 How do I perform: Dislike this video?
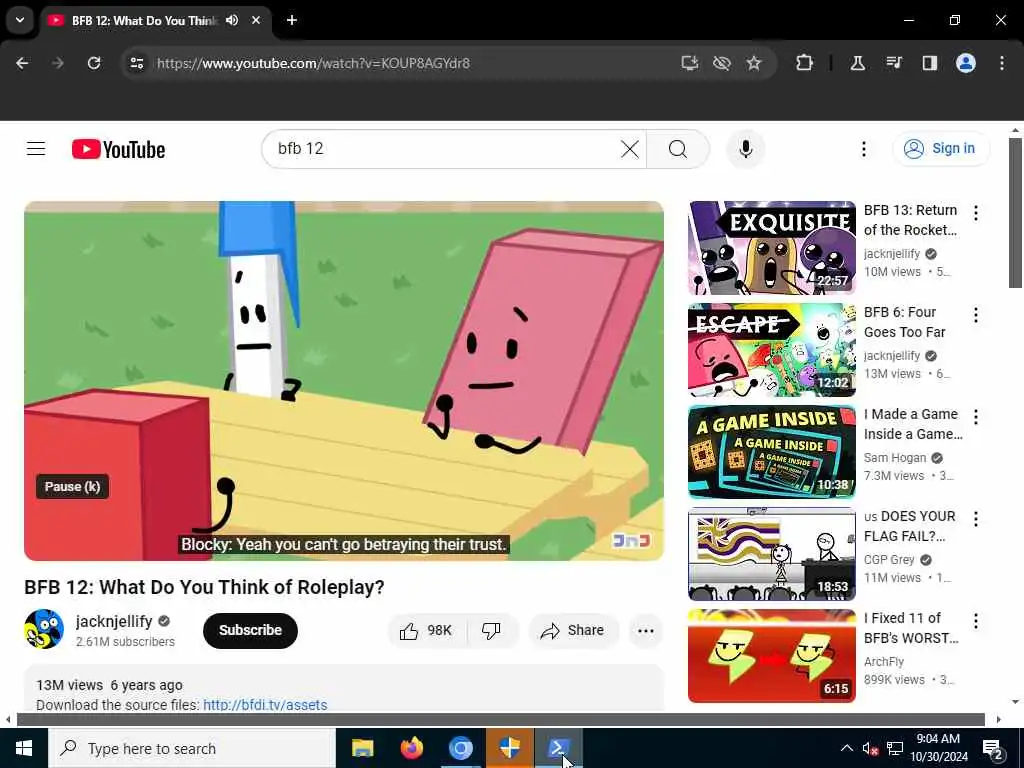coord(491,630)
